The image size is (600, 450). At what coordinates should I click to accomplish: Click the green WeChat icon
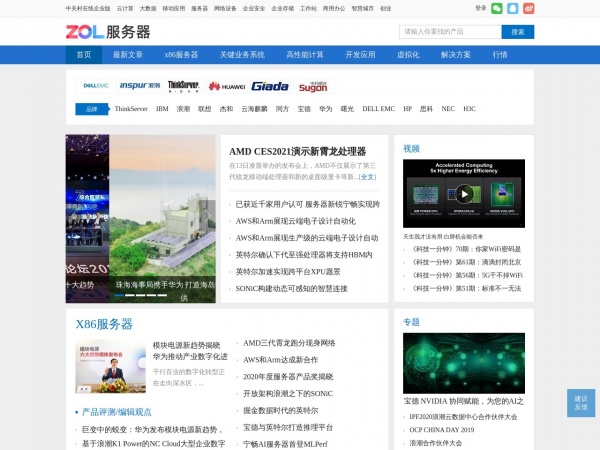click(497, 8)
